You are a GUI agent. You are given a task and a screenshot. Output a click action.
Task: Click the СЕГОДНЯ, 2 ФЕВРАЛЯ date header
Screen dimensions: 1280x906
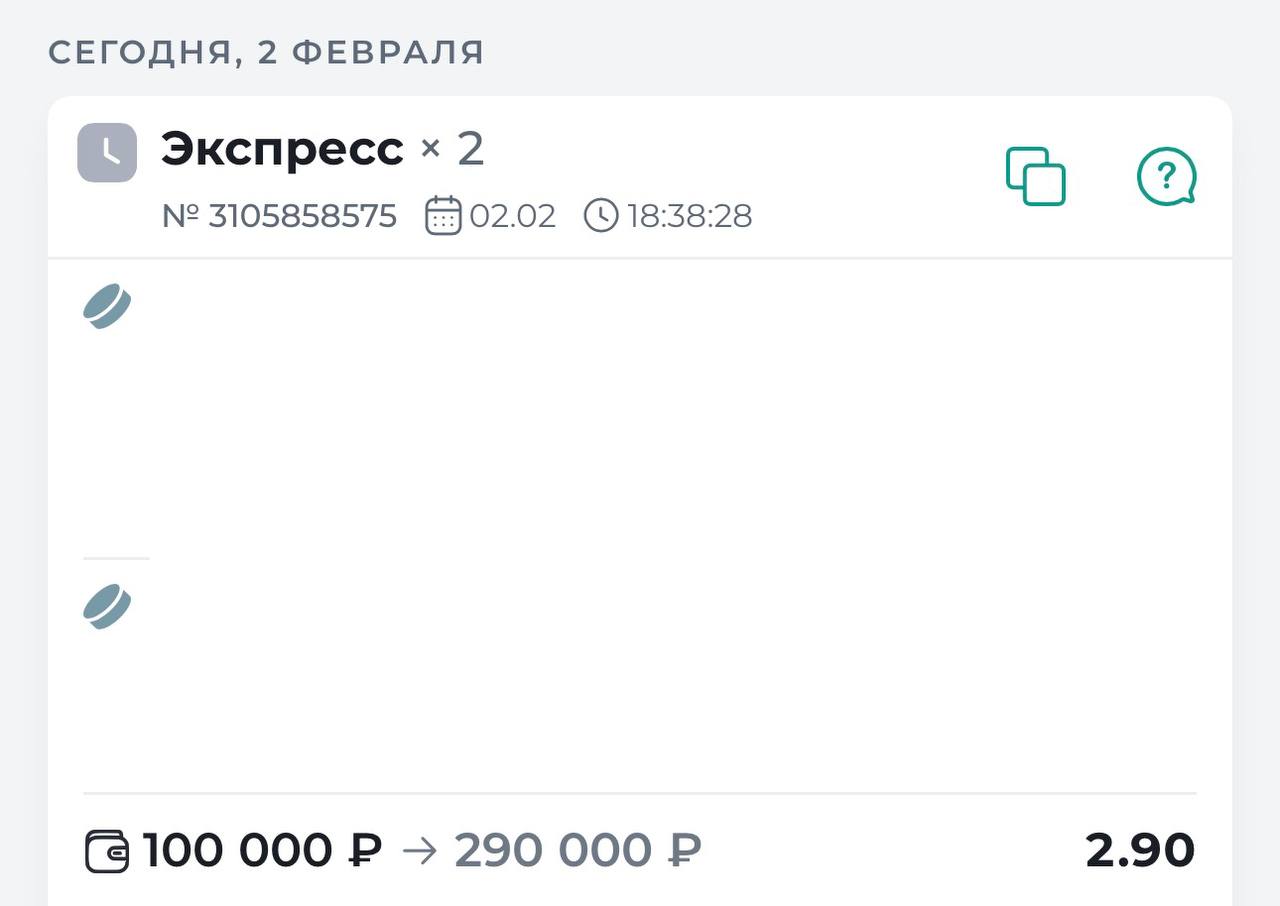pos(266,53)
